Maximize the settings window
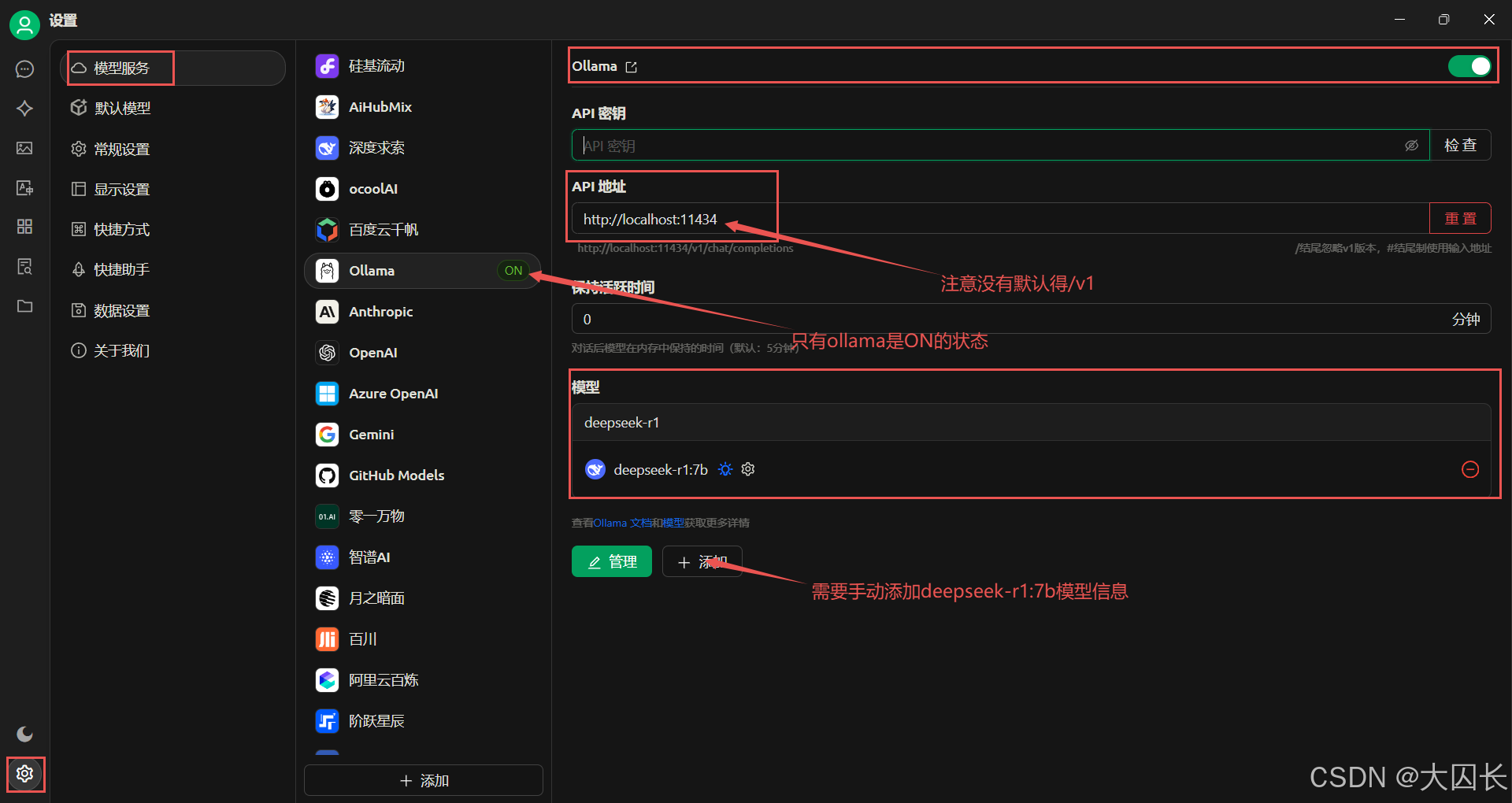This screenshot has height=803, width=1512. [x=1443, y=20]
